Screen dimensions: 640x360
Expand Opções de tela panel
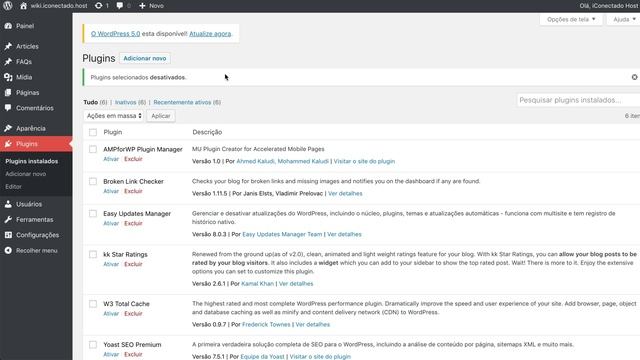click(571, 19)
